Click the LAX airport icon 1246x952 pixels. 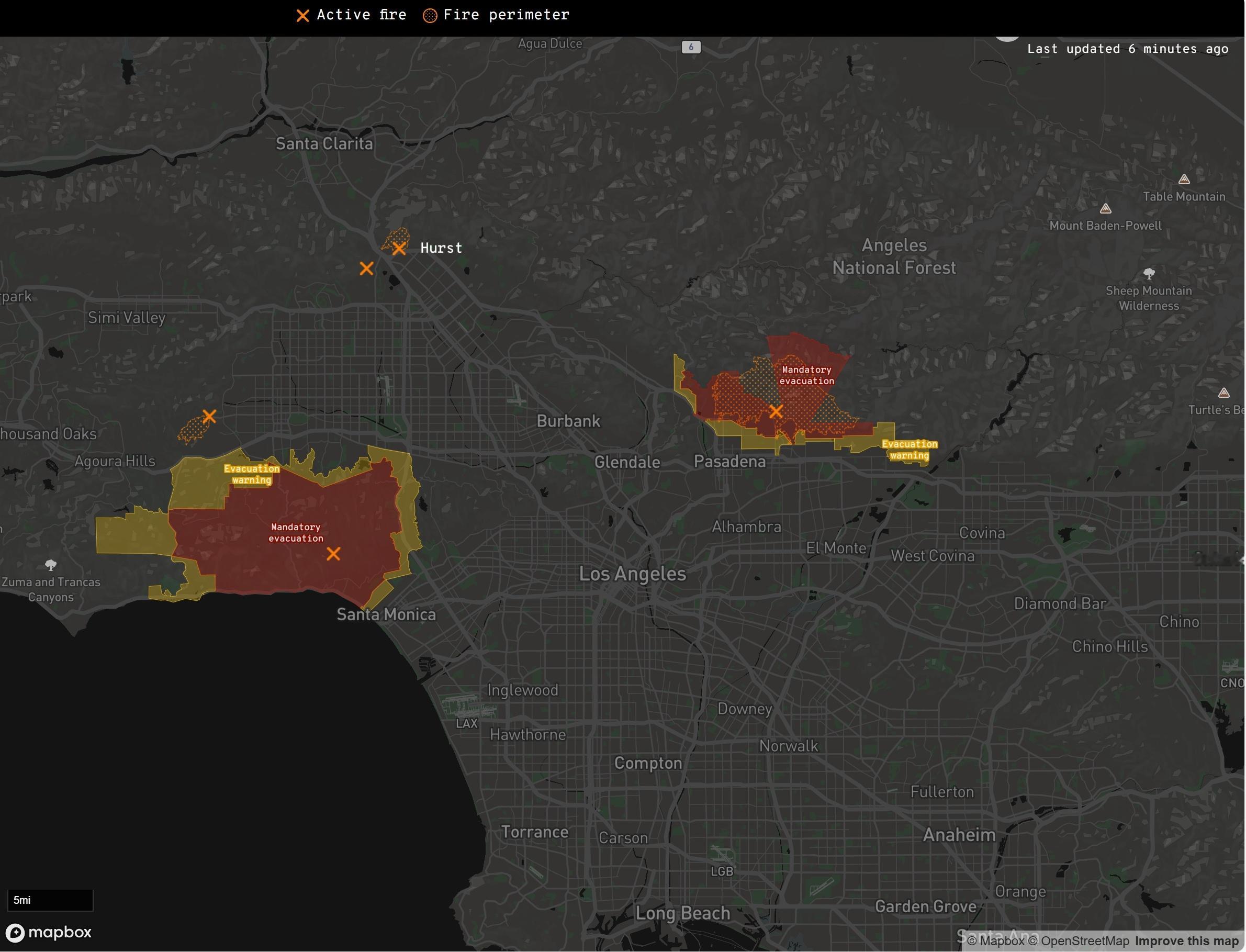(x=468, y=707)
